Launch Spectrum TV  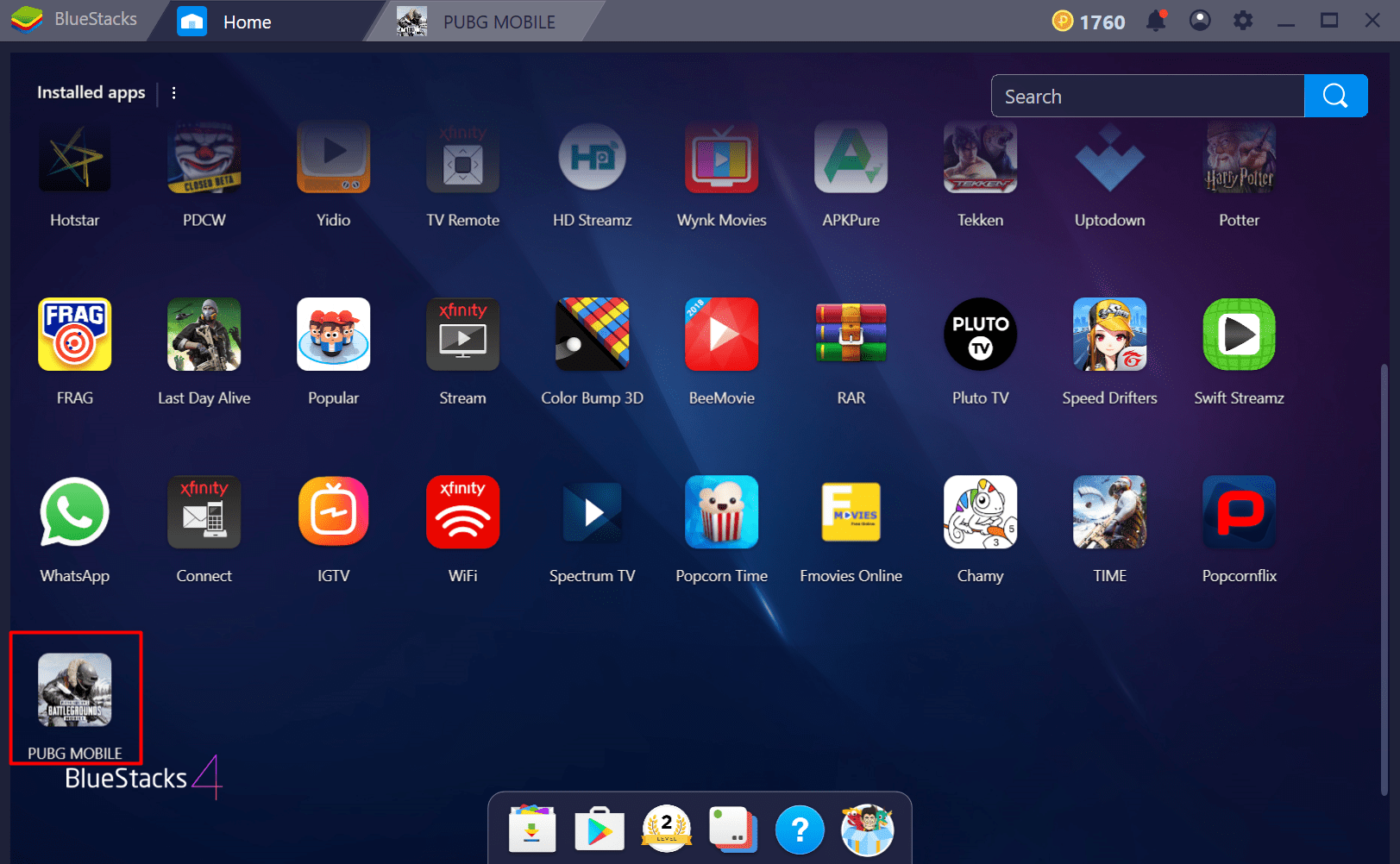593,512
